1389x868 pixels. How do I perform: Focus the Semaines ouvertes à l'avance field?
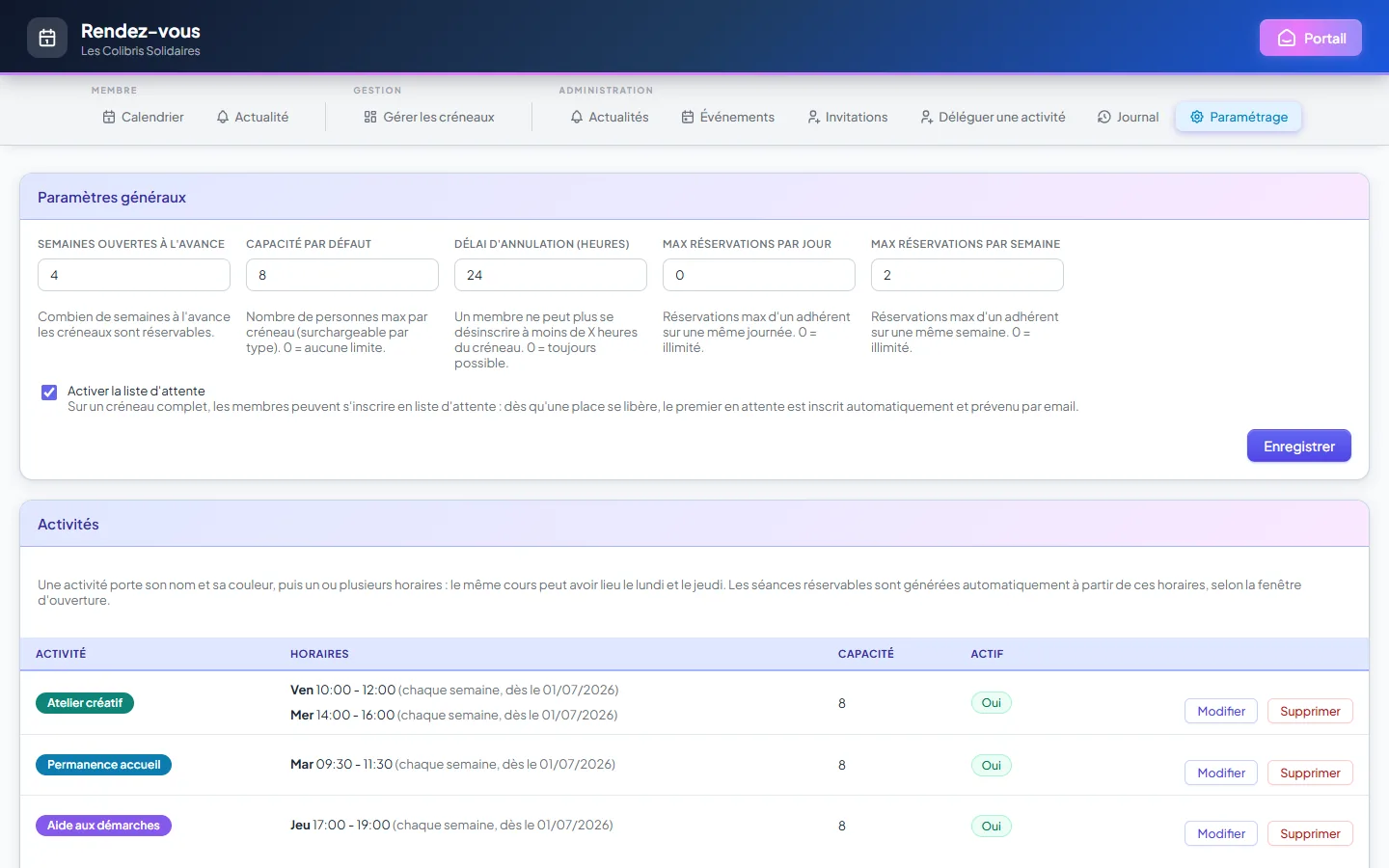[134, 275]
